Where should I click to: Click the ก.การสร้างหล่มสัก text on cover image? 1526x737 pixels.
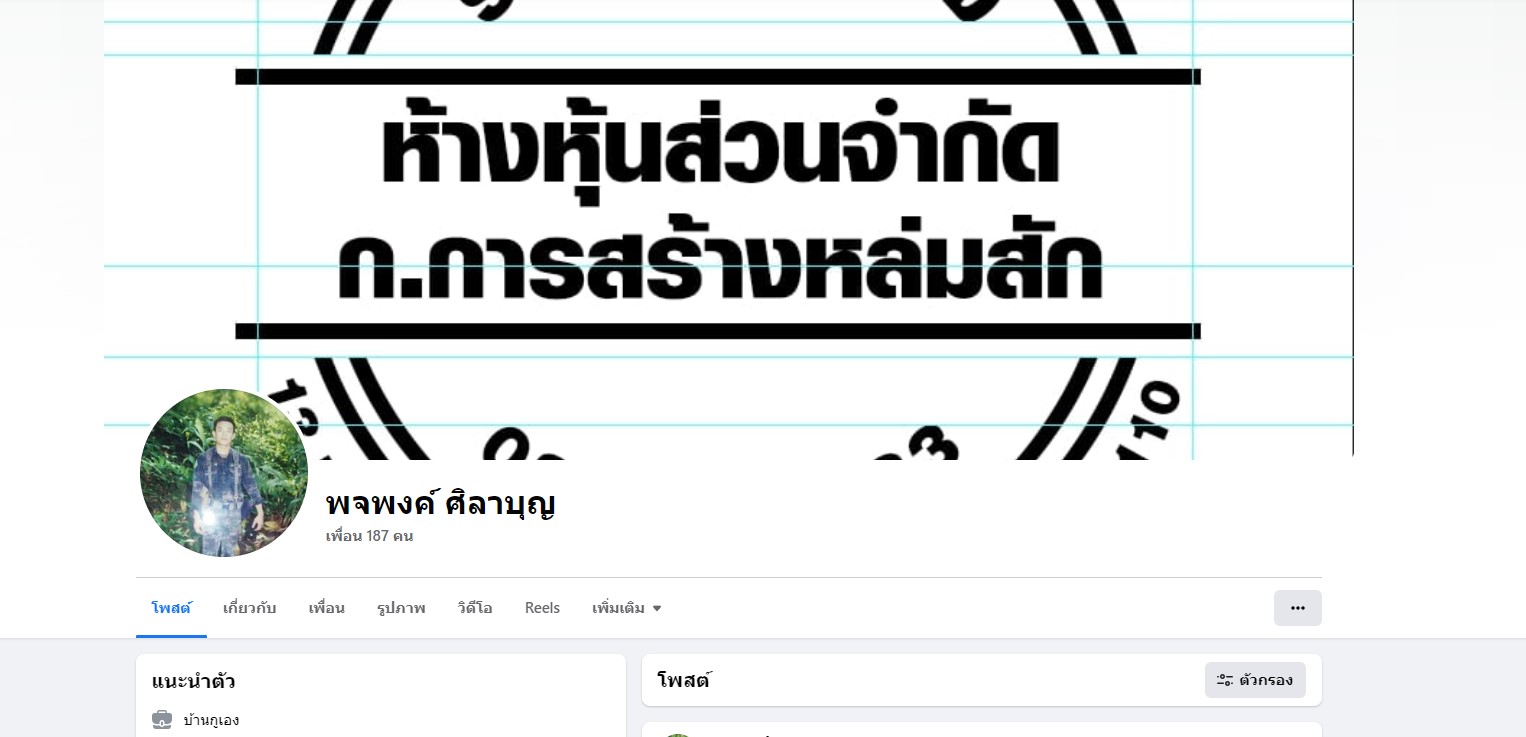[720, 266]
